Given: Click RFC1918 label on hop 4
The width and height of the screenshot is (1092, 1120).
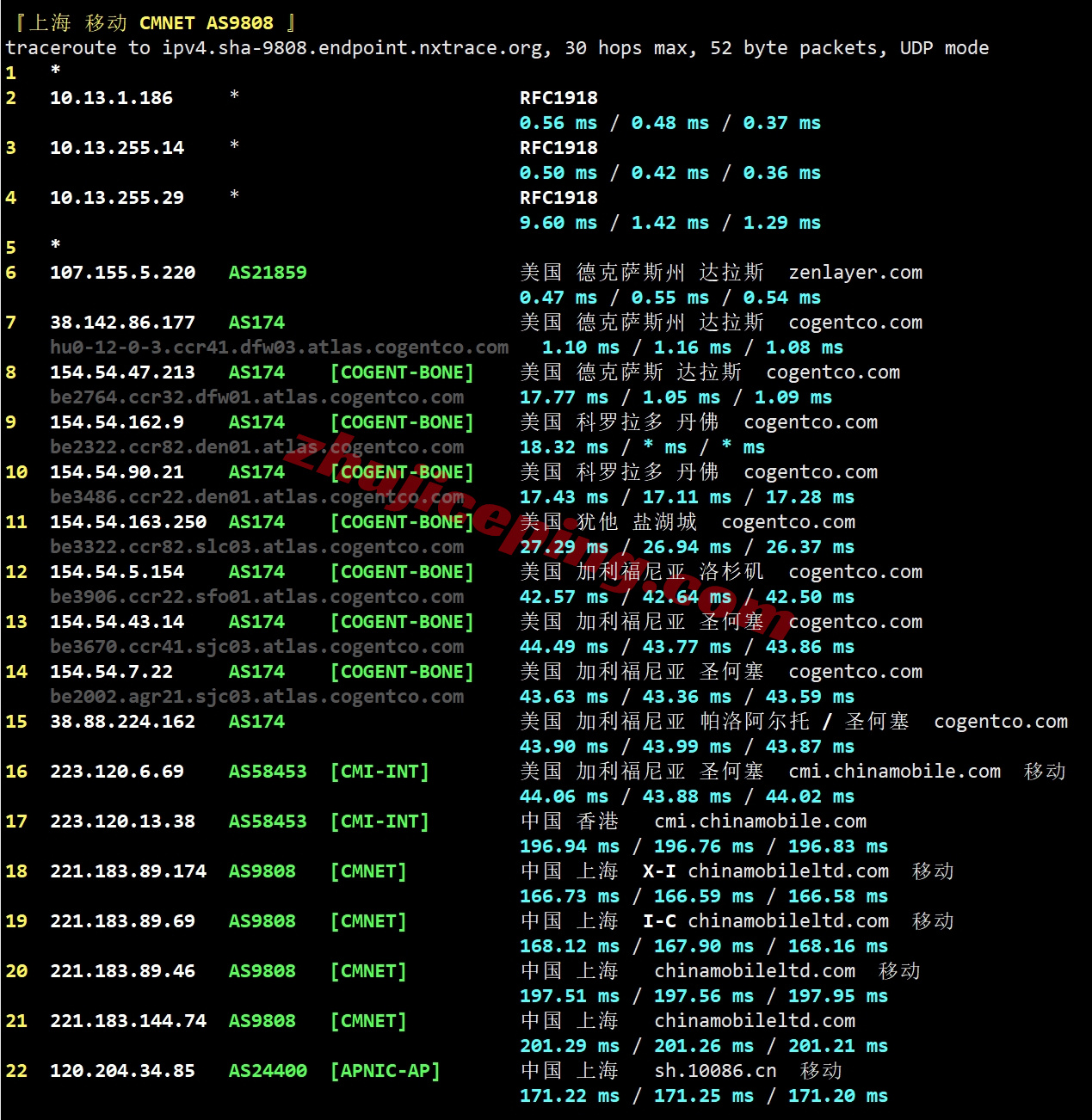Looking at the screenshot, I should tap(558, 198).
